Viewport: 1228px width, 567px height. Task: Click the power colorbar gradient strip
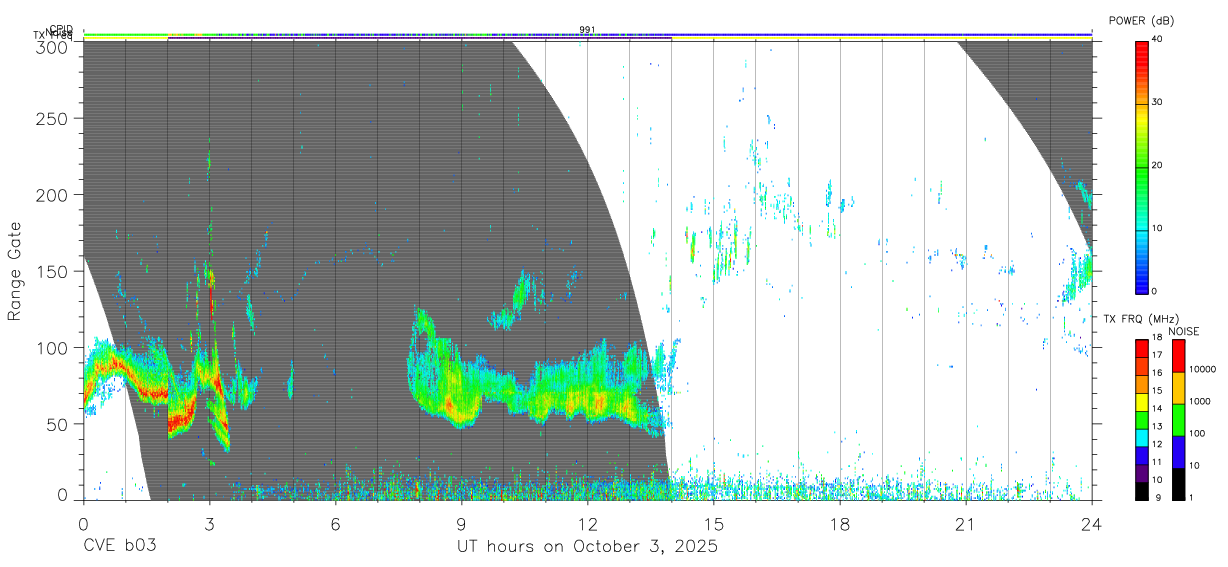pos(1141,166)
